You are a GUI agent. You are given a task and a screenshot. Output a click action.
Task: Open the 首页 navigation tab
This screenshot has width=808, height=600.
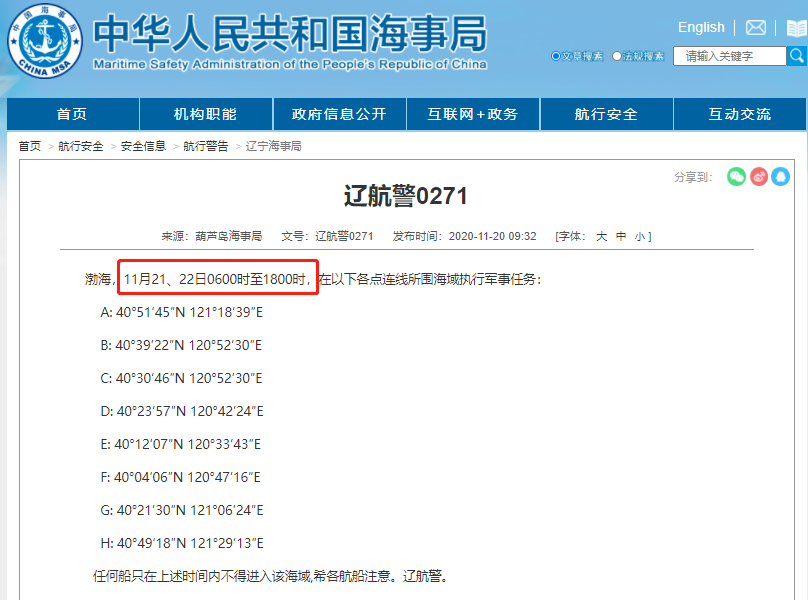click(73, 114)
